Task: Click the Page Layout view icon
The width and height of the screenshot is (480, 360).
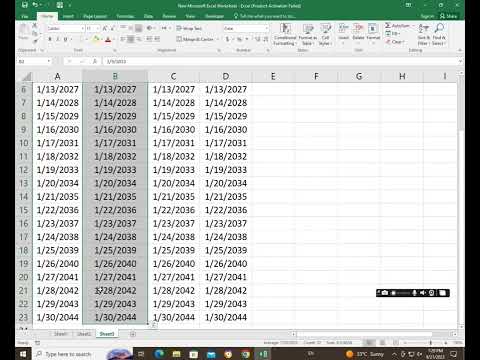Action: pos(382,343)
